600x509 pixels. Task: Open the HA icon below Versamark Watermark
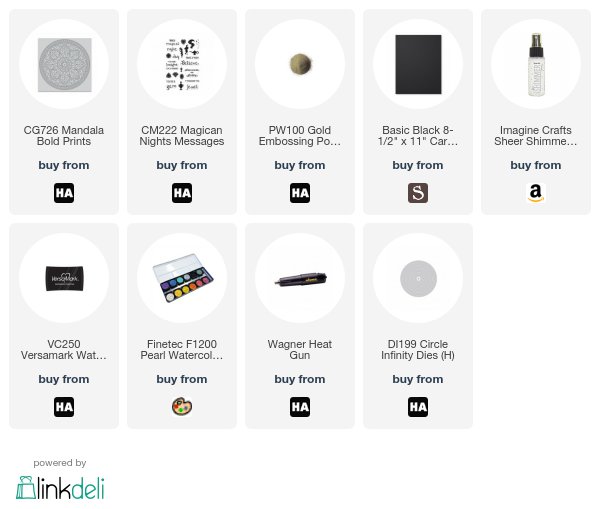point(64,407)
